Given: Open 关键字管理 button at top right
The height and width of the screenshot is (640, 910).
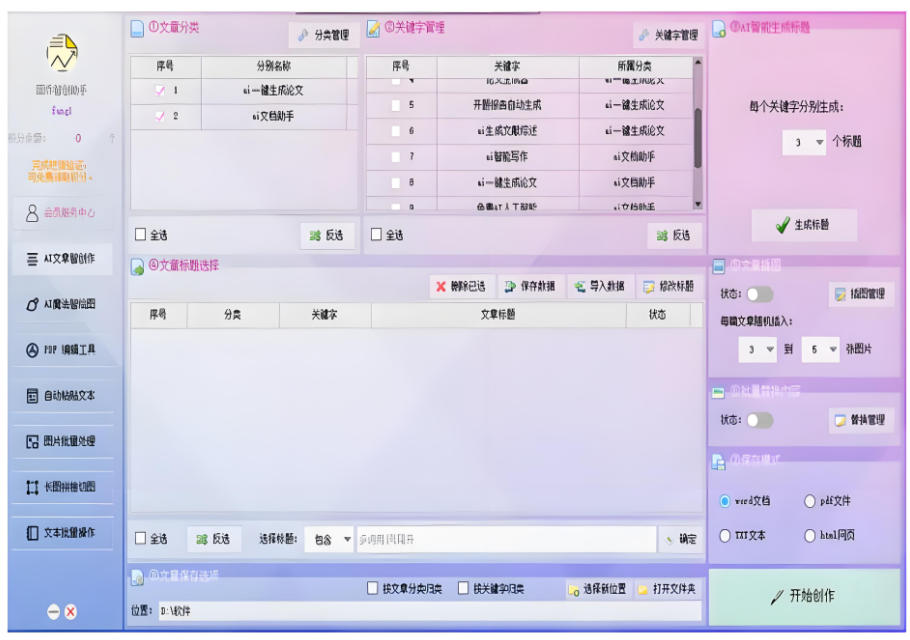Looking at the screenshot, I should 668,35.
